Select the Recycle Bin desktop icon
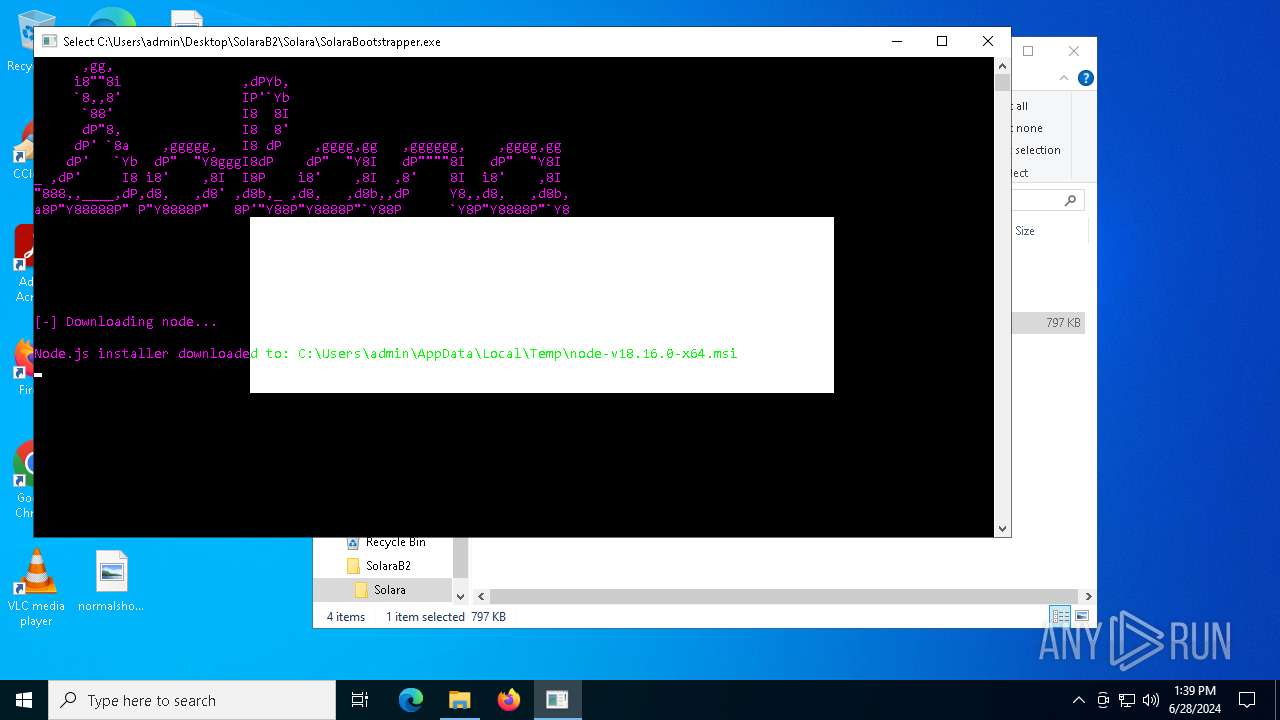The width and height of the screenshot is (1280, 720). coord(19,40)
